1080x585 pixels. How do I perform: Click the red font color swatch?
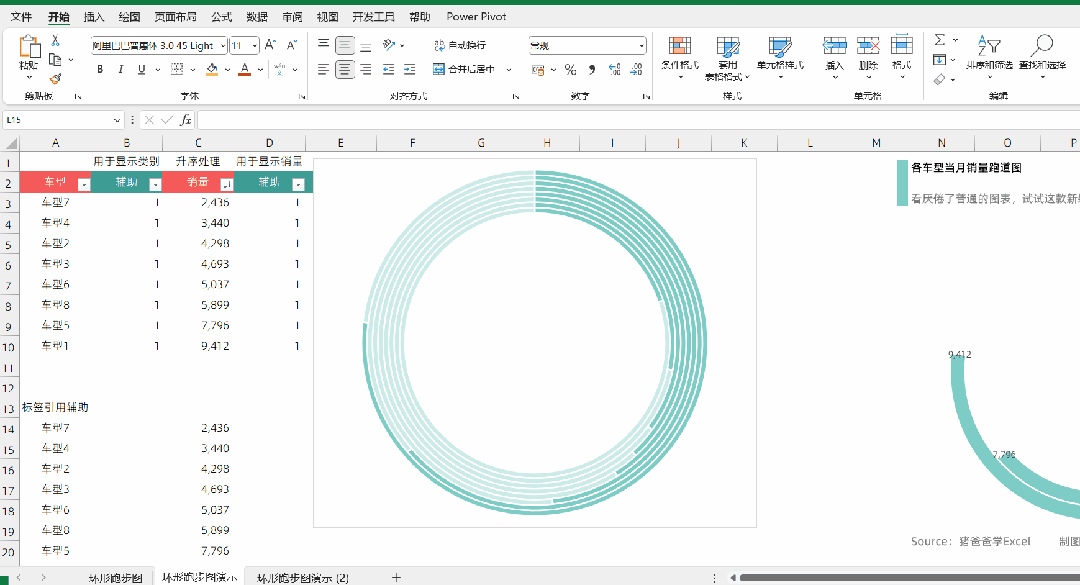click(244, 69)
